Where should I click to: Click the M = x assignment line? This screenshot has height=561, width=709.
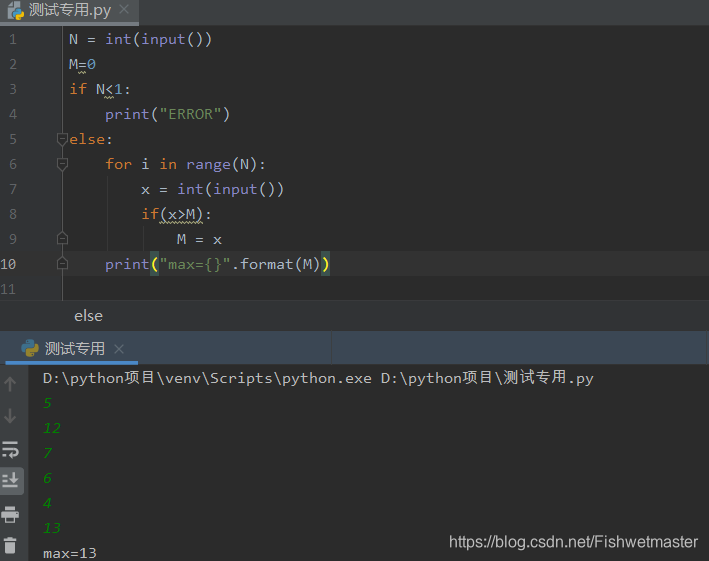click(199, 239)
